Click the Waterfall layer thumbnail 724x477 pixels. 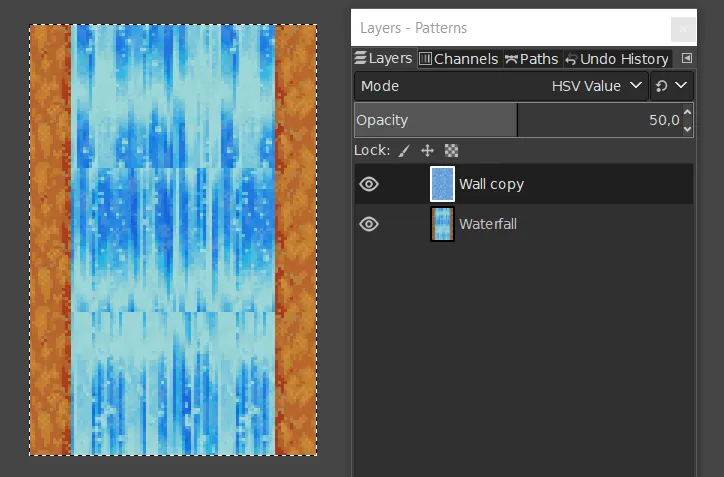coord(442,224)
